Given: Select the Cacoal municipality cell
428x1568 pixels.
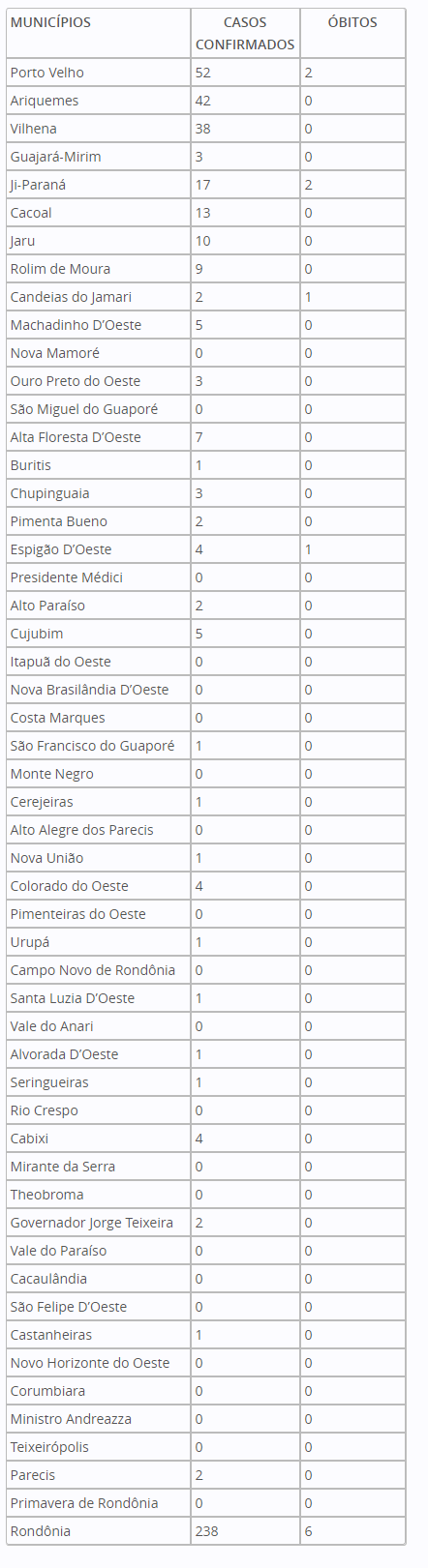Looking at the screenshot, I should [99, 213].
